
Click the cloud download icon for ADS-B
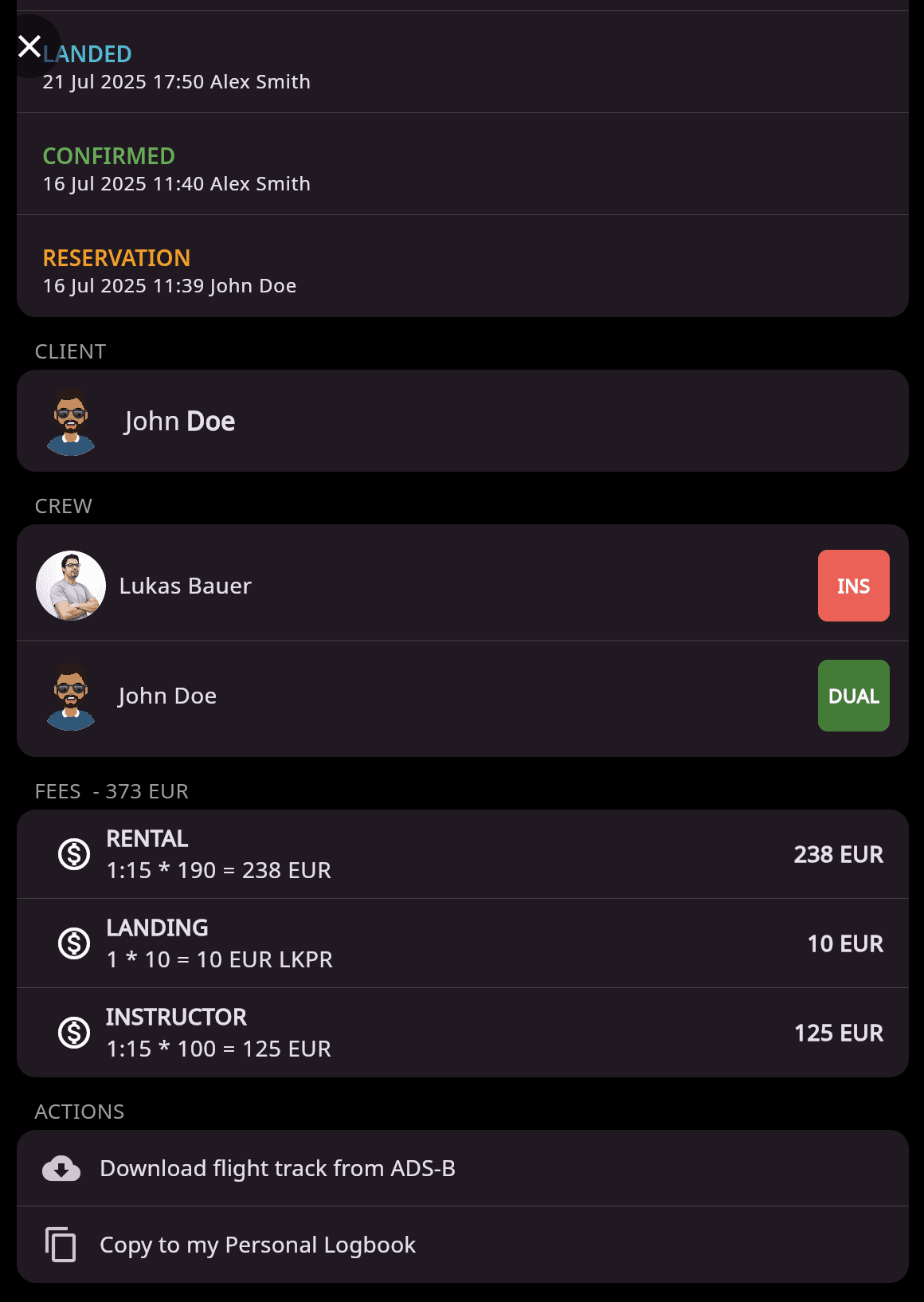(x=61, y=1168)
